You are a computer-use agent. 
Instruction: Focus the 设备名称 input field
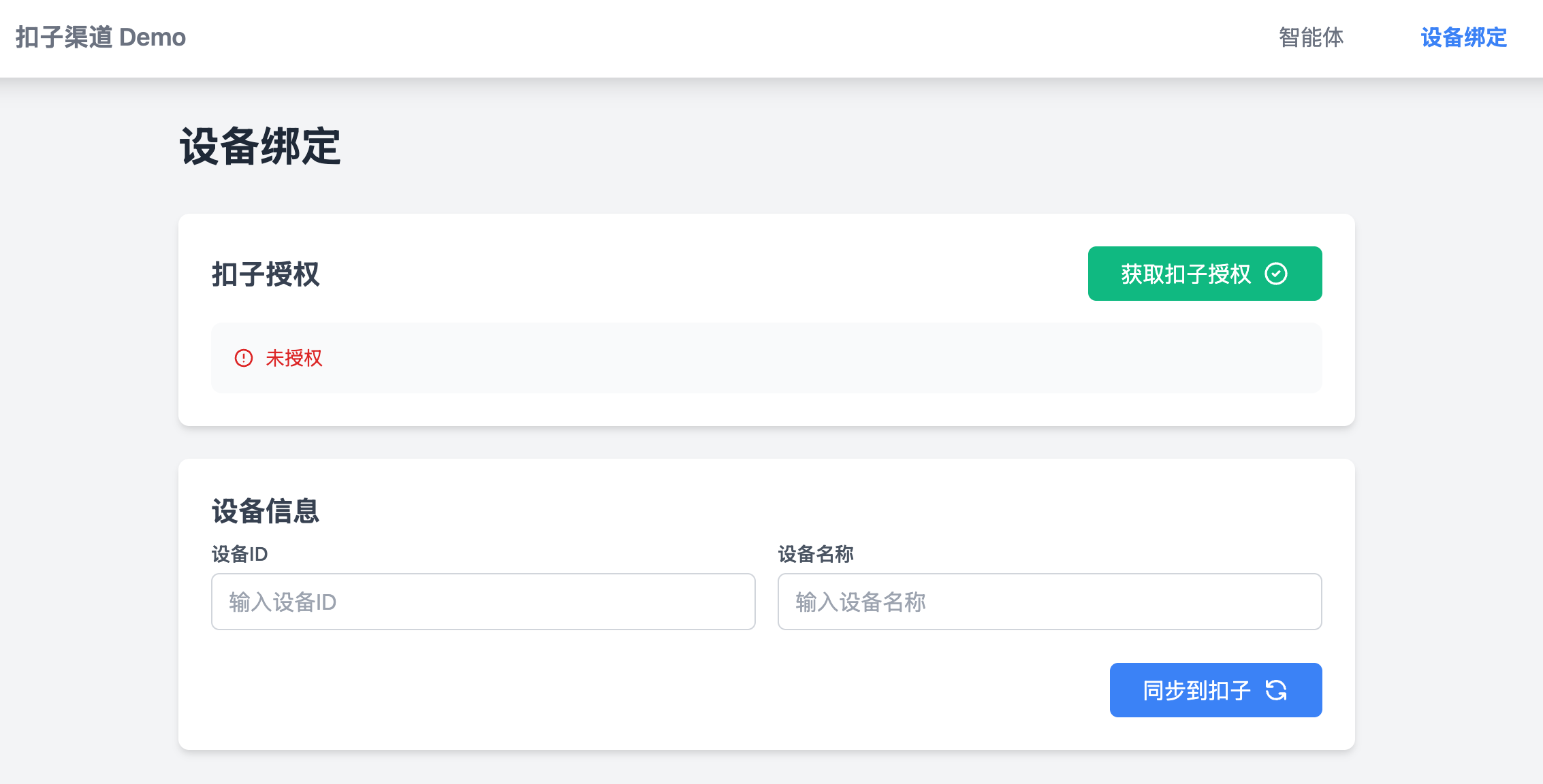pos(1049,602)
